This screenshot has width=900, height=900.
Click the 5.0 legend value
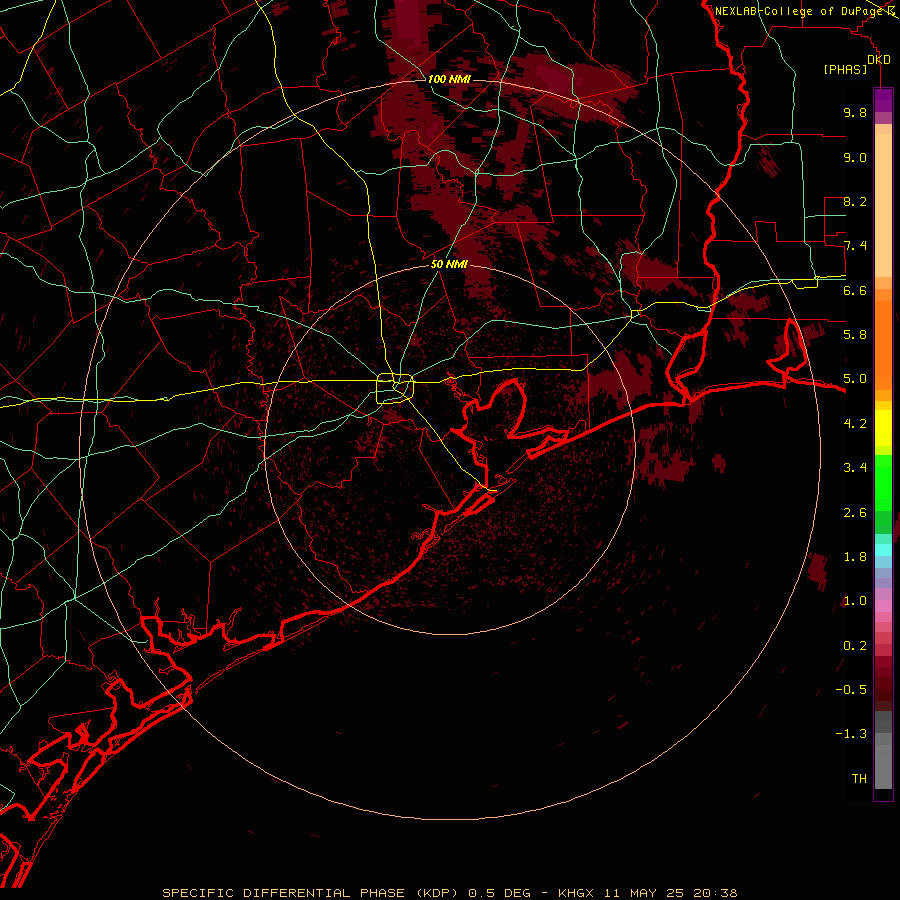coord(855,379)
